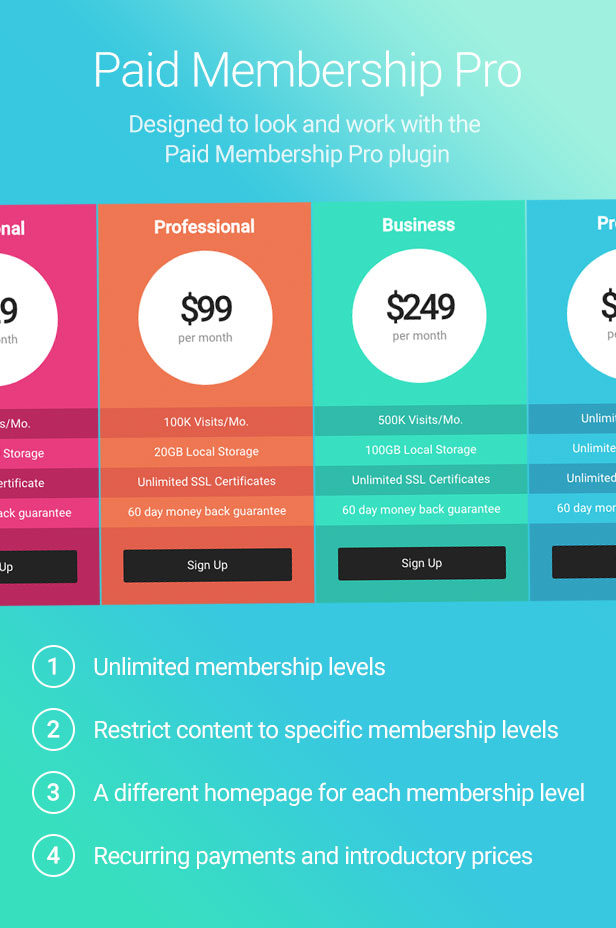Image resolution: width=616 pixels, height=928 pixels.
Task: Select the Business plan heading
Action: [418, 225]
